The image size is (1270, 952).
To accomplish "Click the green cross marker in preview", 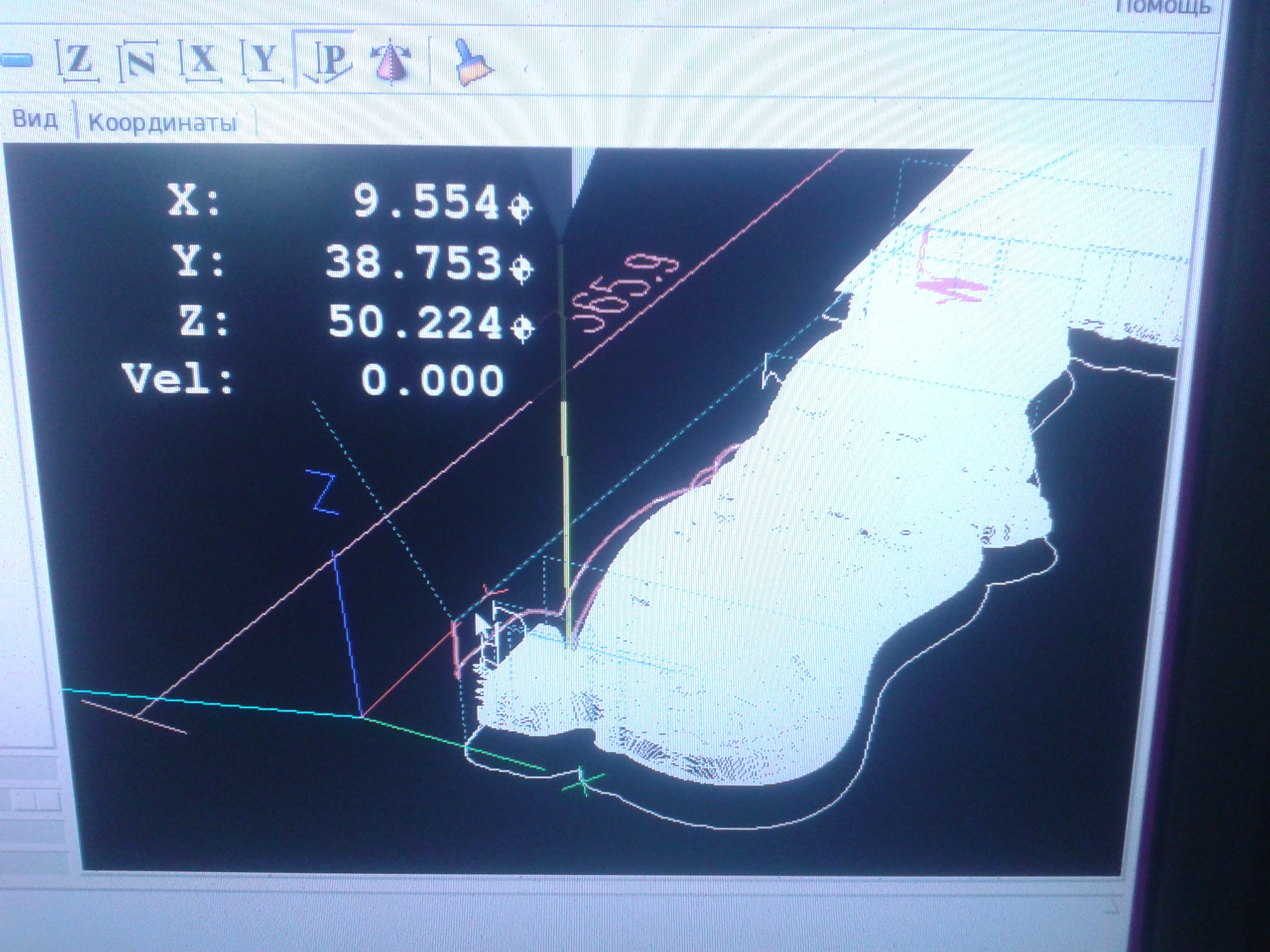I will (x=583, y=783).
